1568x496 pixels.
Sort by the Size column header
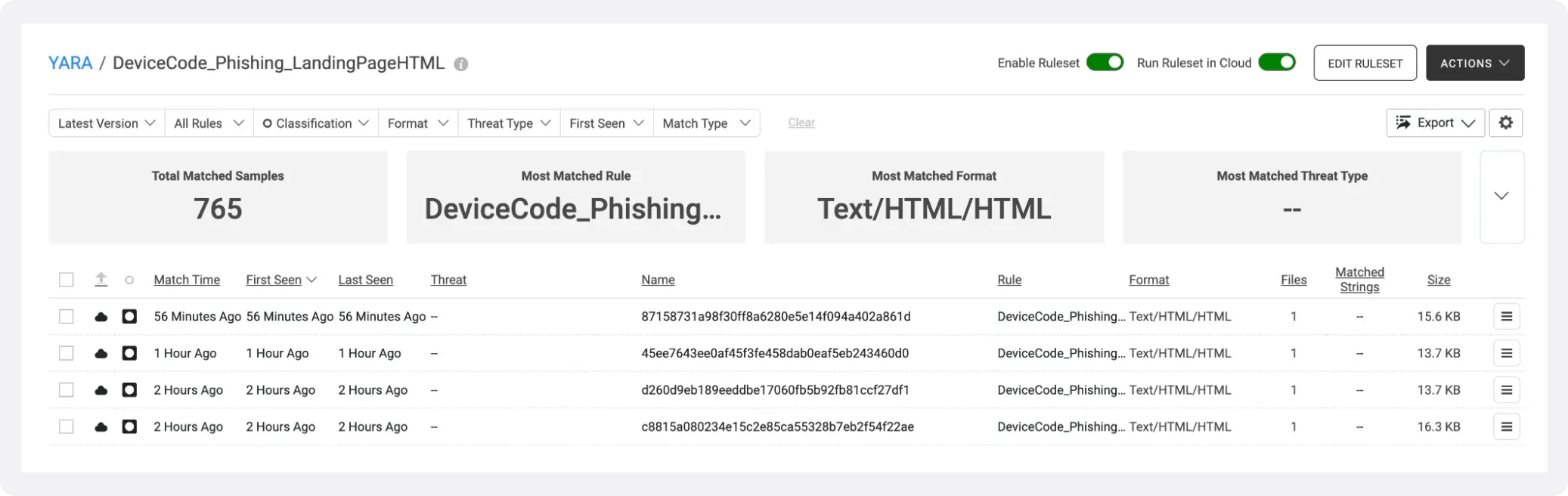click(x=1438, y=280)
